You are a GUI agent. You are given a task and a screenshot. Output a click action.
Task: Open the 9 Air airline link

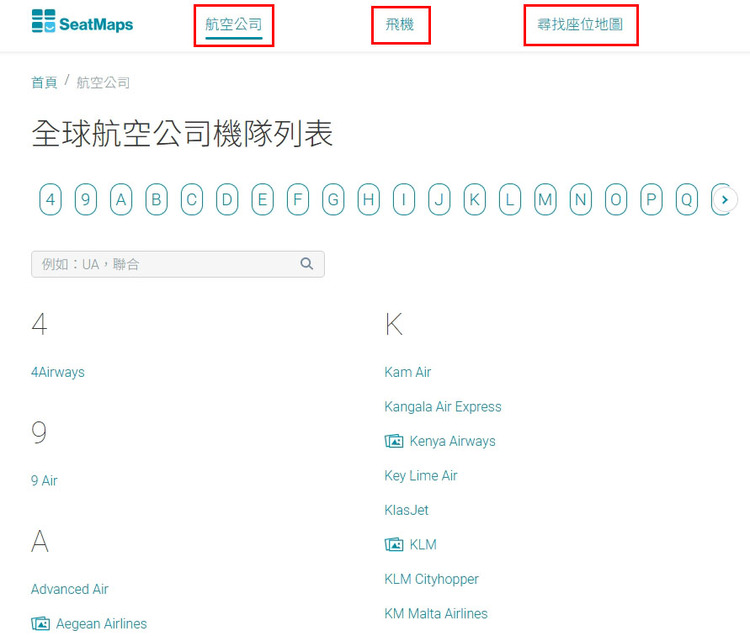point(44,481)
